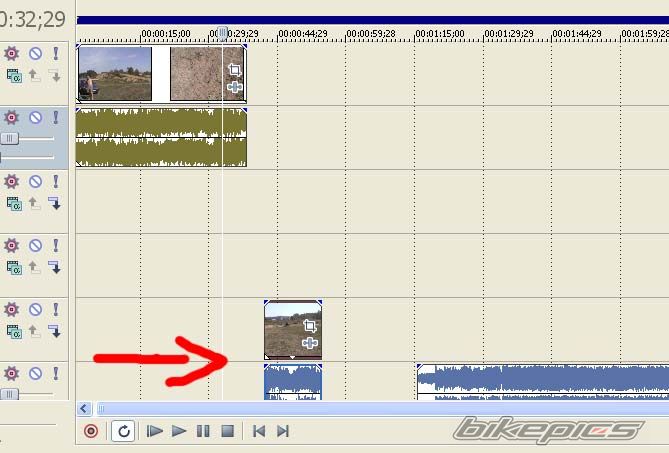Toggle Loop Playback in the transport bar

pyautogui.click(x=122, y=431)
